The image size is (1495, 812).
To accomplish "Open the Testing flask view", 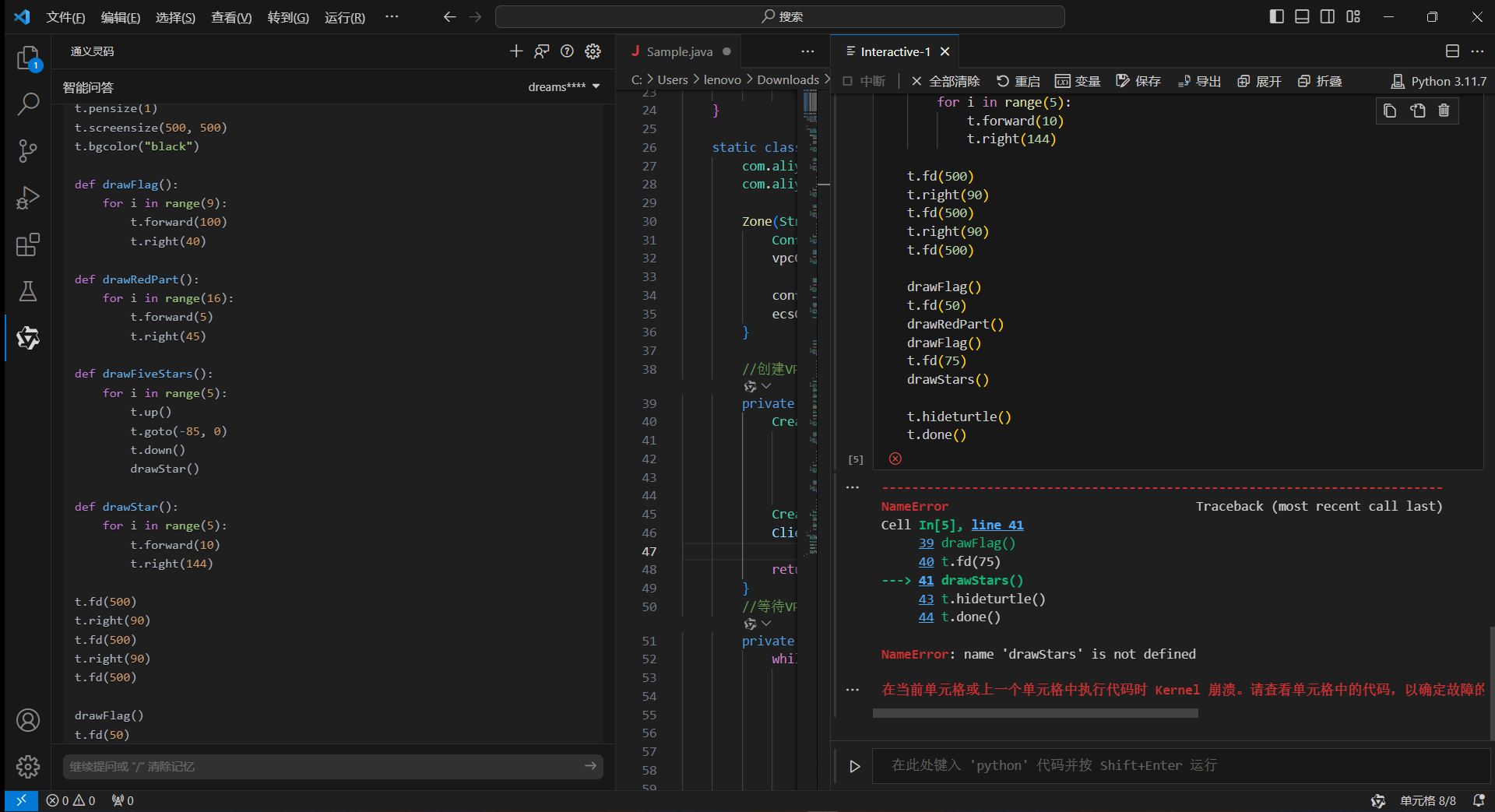I will tap(28, 291).
